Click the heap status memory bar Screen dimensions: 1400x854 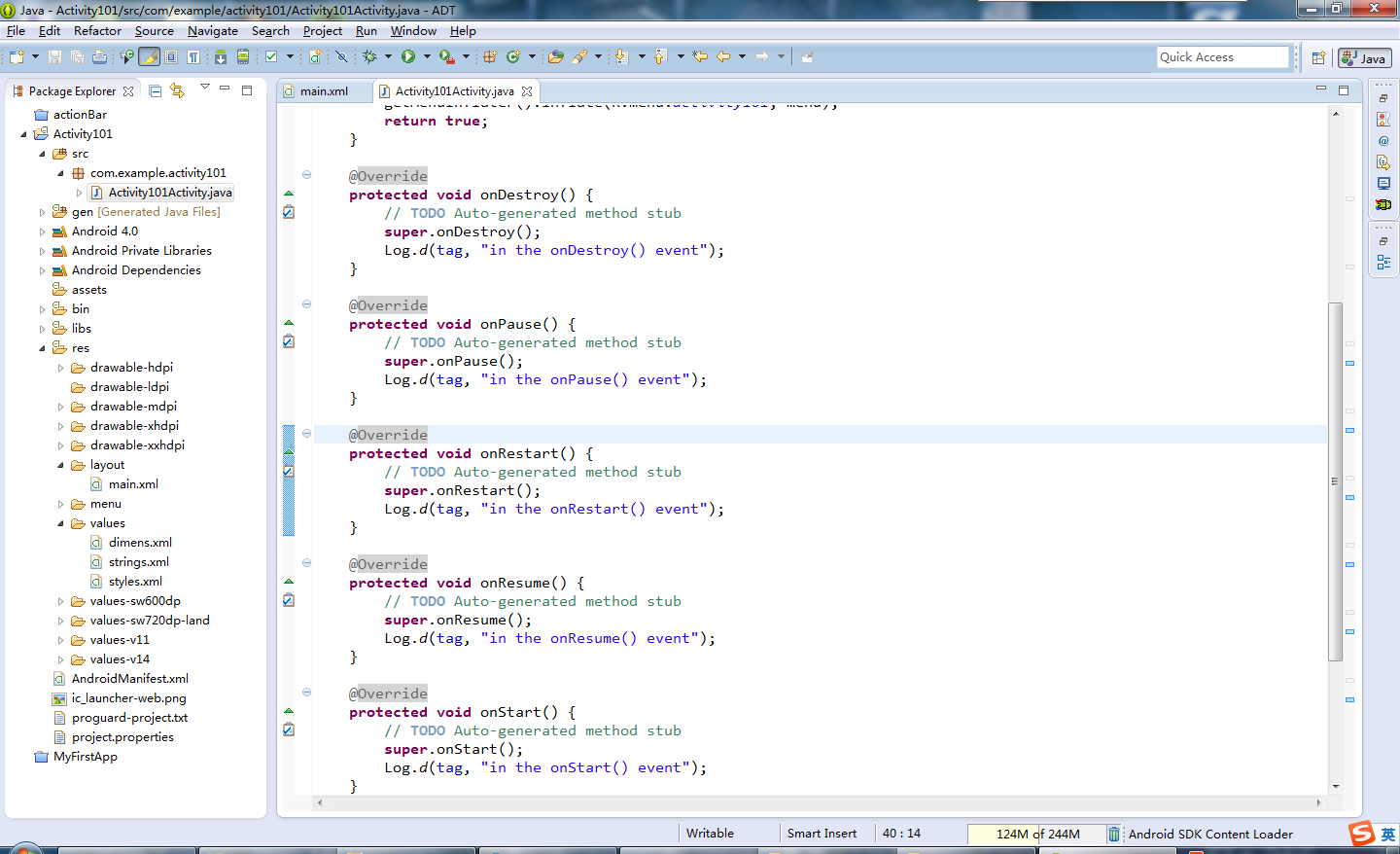pyautogui.click(x=1036, y=834)
